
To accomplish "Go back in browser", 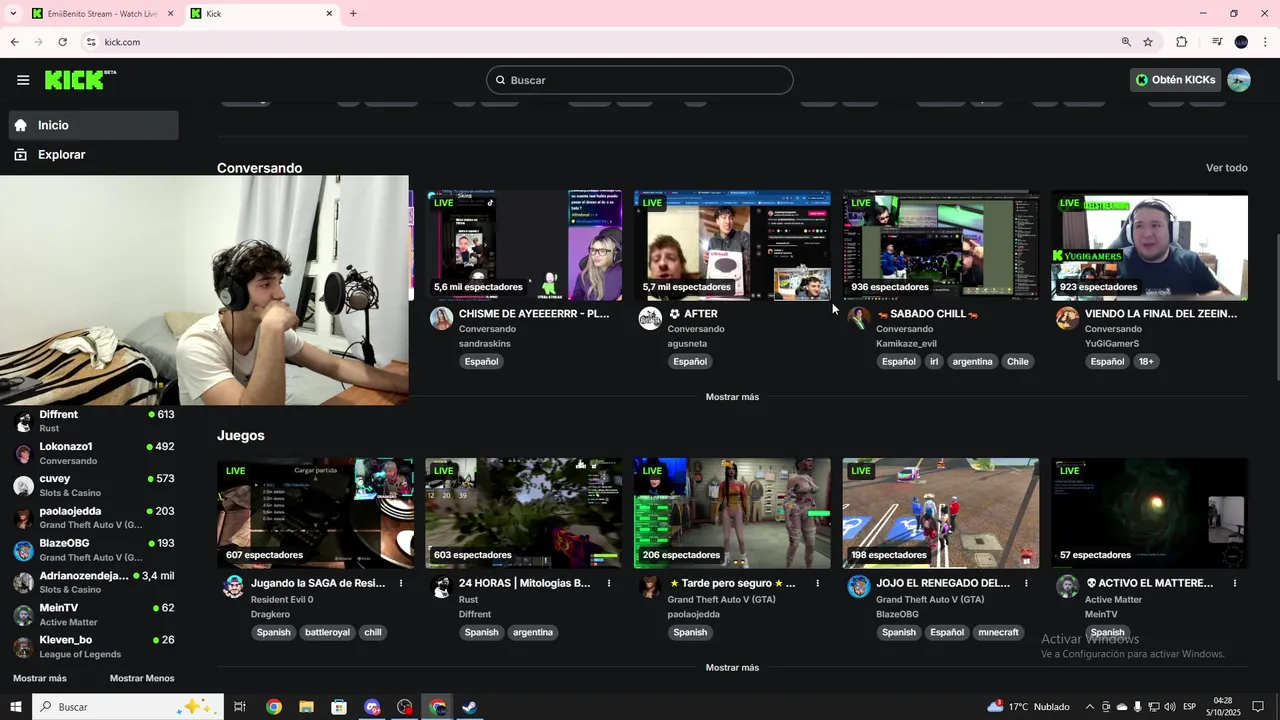I will coord(15,42).
